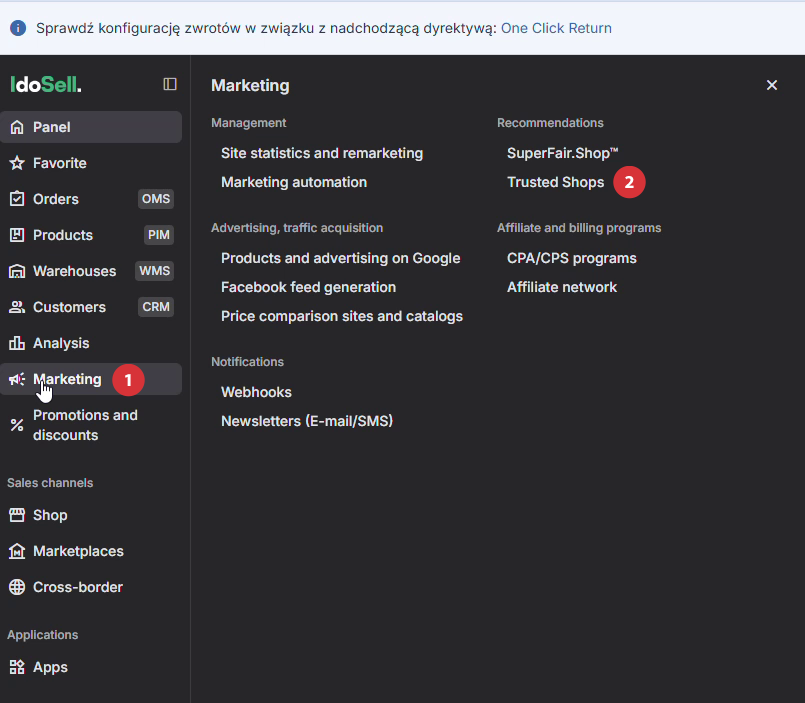Viewport: 805px width, 703px height.
Task: Open Site statistics and remarketing
Action: point(322,153)
